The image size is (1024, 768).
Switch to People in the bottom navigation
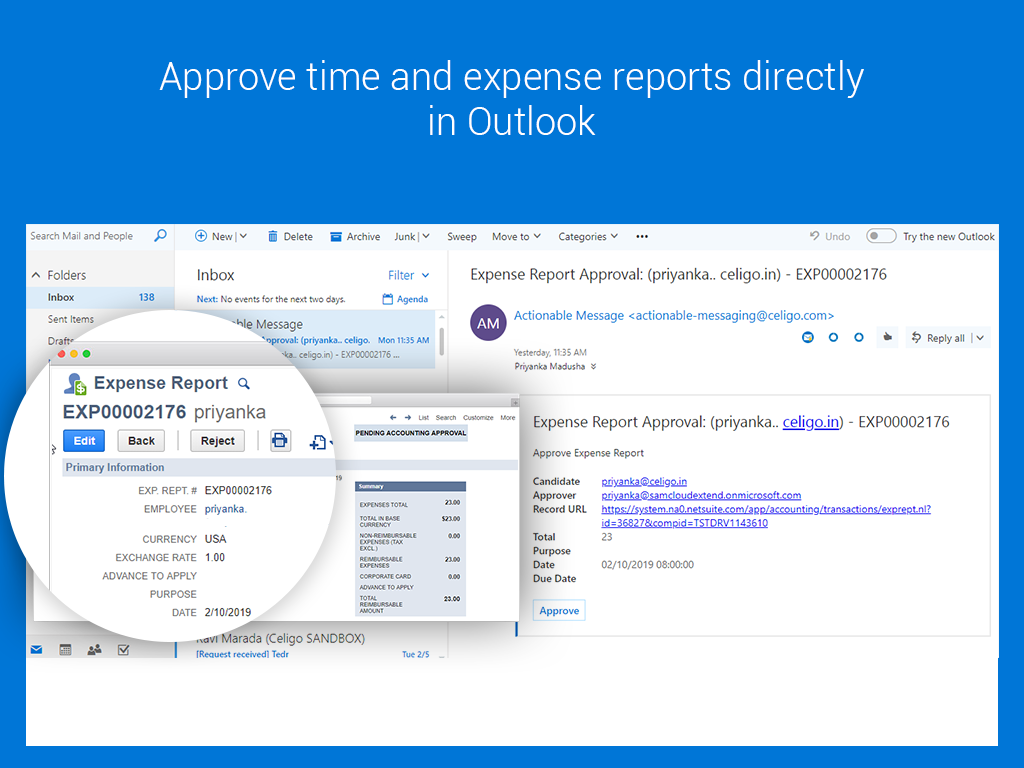coord(94,650)
